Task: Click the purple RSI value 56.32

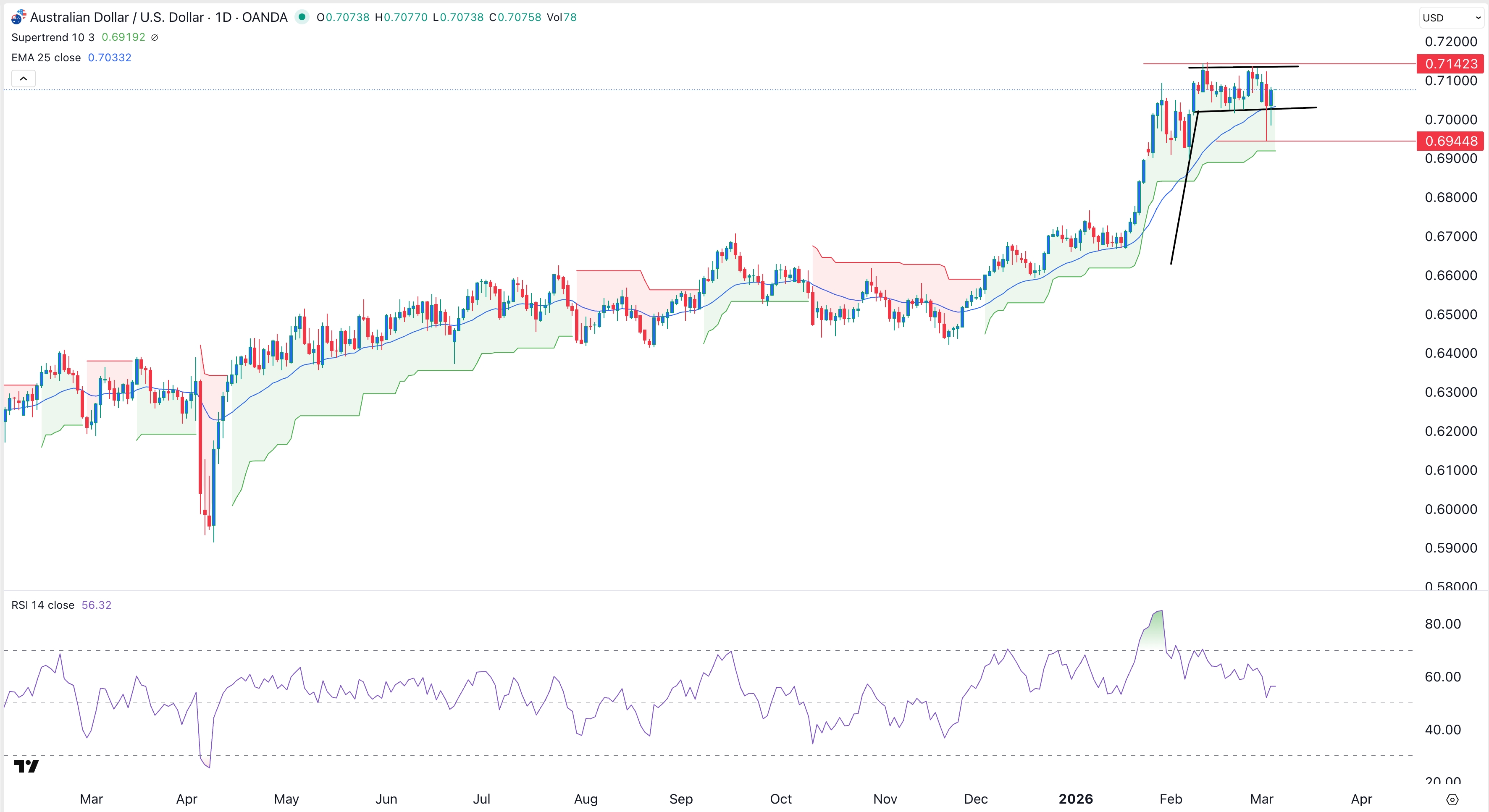Action: (x=96, y=605)
